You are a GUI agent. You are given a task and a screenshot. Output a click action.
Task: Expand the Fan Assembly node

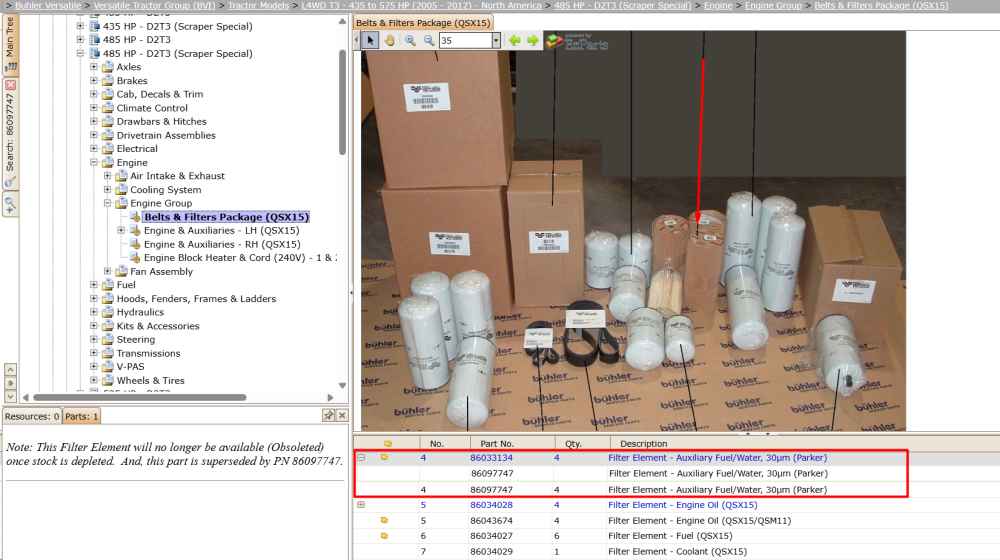coord(107,271)
